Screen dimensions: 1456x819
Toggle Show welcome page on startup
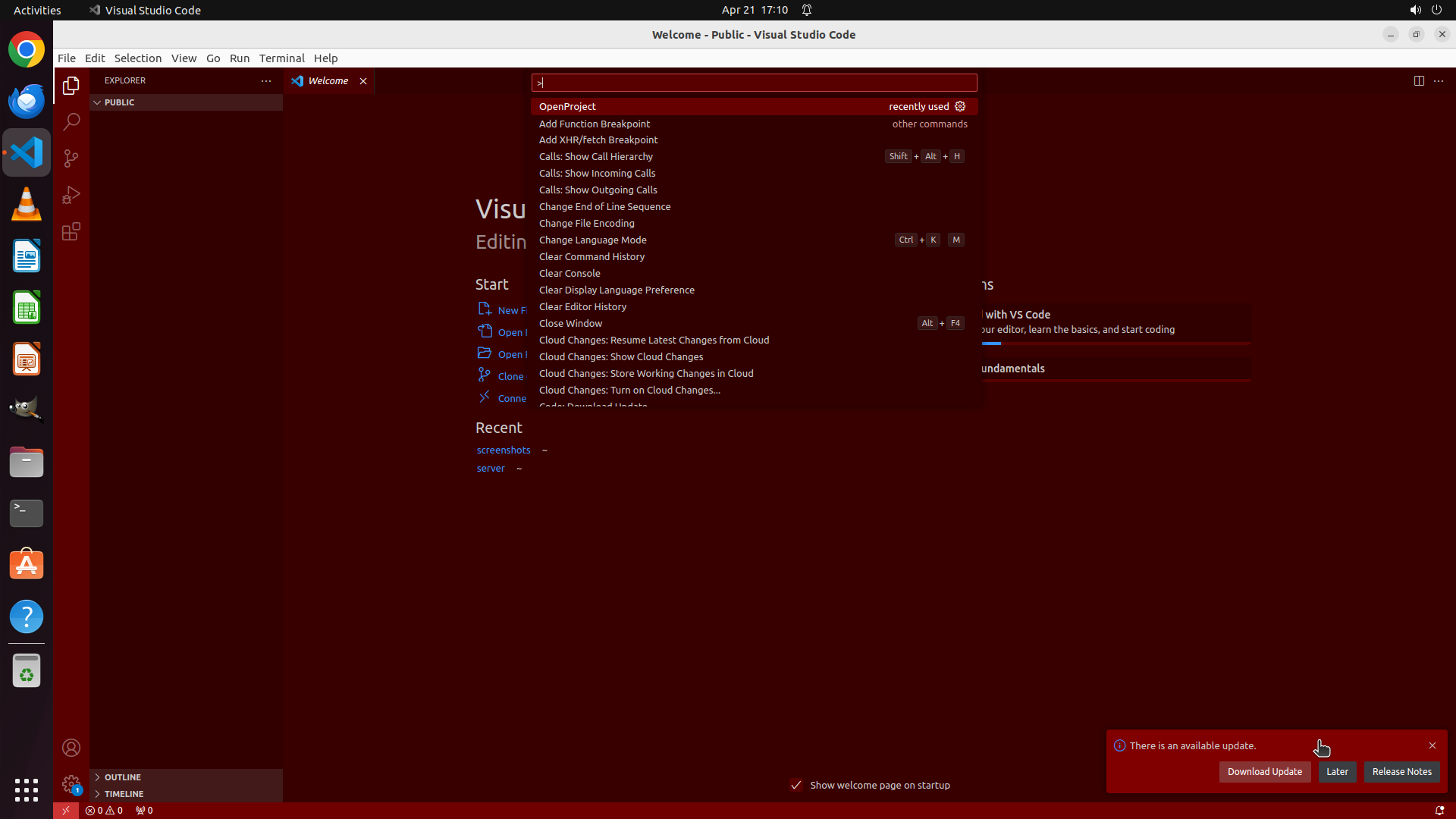click(796, 785)
